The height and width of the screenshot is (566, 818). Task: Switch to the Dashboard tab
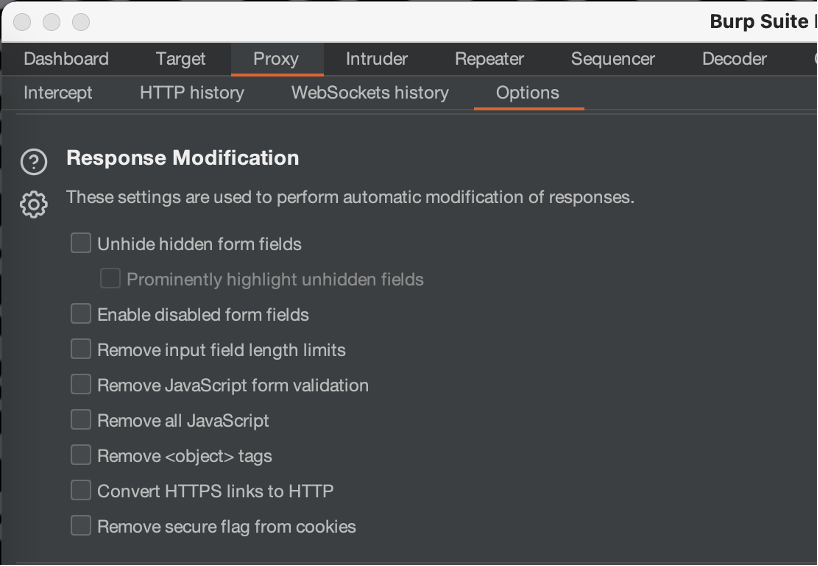(x=66, y=59)
